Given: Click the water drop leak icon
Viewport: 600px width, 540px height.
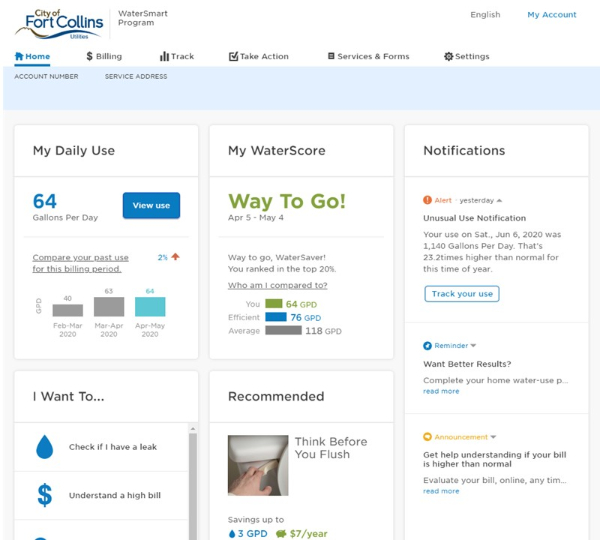Looking at the screenshot, I should [44, 448].
